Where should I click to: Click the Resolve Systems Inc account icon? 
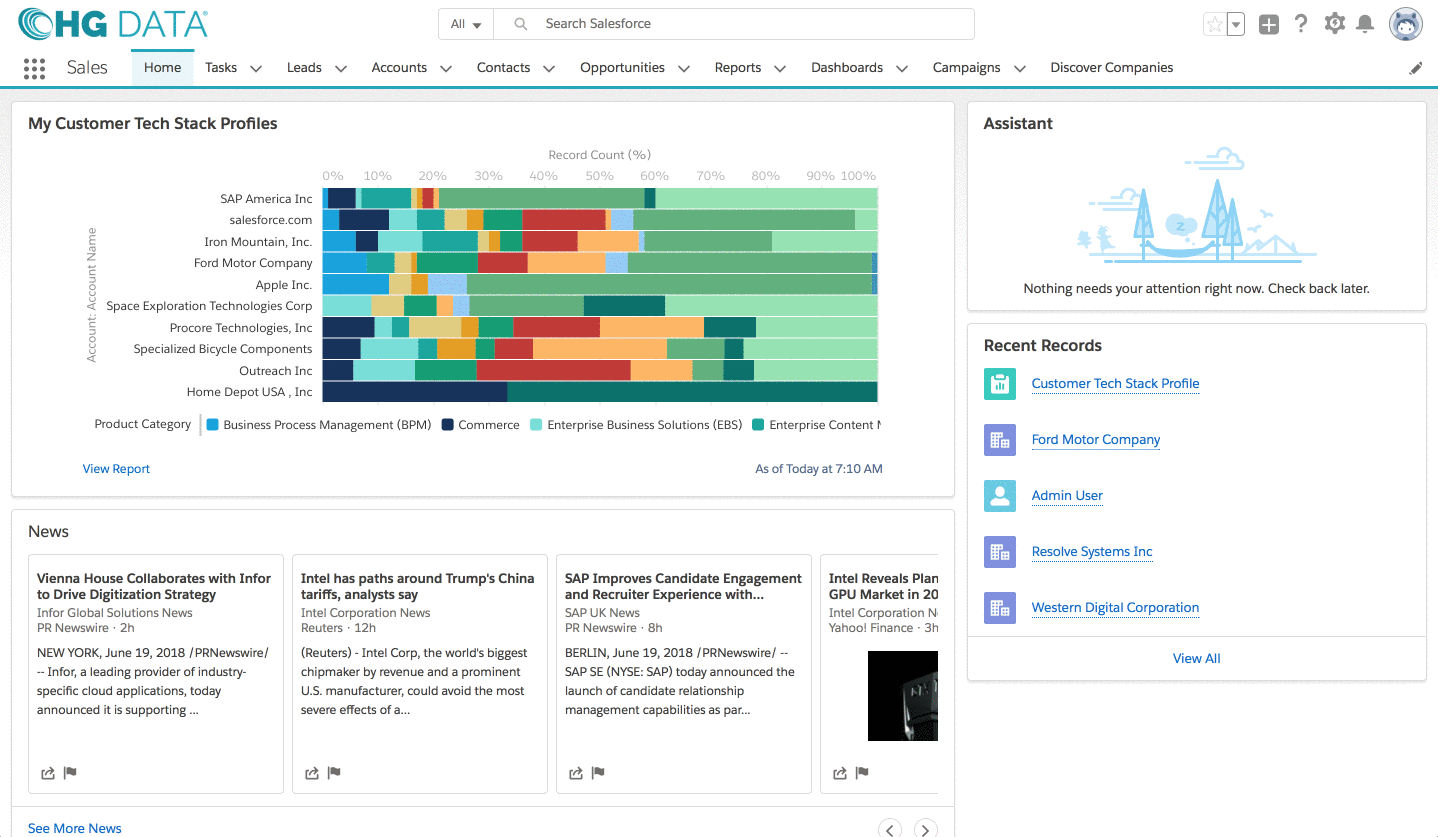click(1000, 552)
